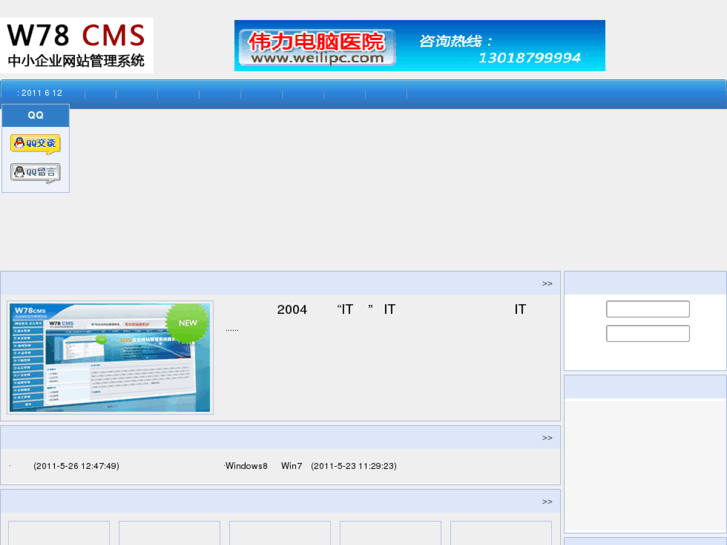Click the >> more link above the empty thumbnail boxes
This screenshot has width=727, height=545.
pos(547,502)
